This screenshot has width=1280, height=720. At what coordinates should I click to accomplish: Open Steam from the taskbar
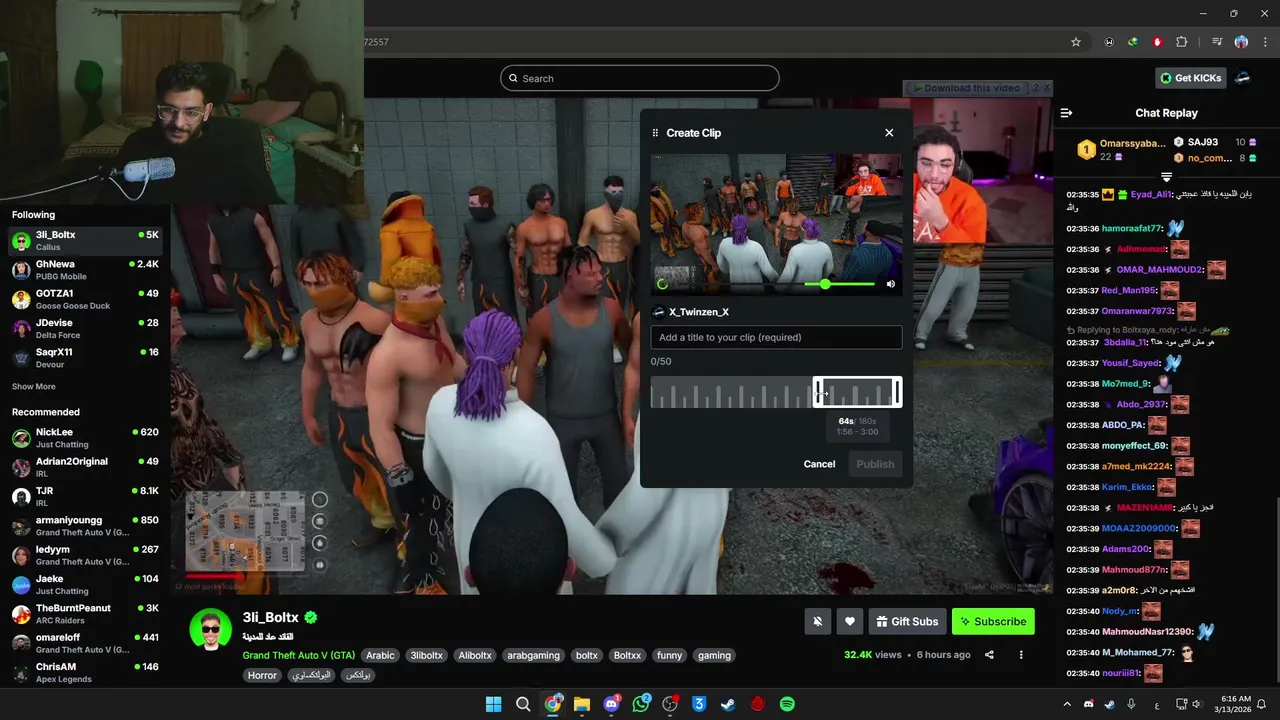pyautogui.click(x=729, y=704)
